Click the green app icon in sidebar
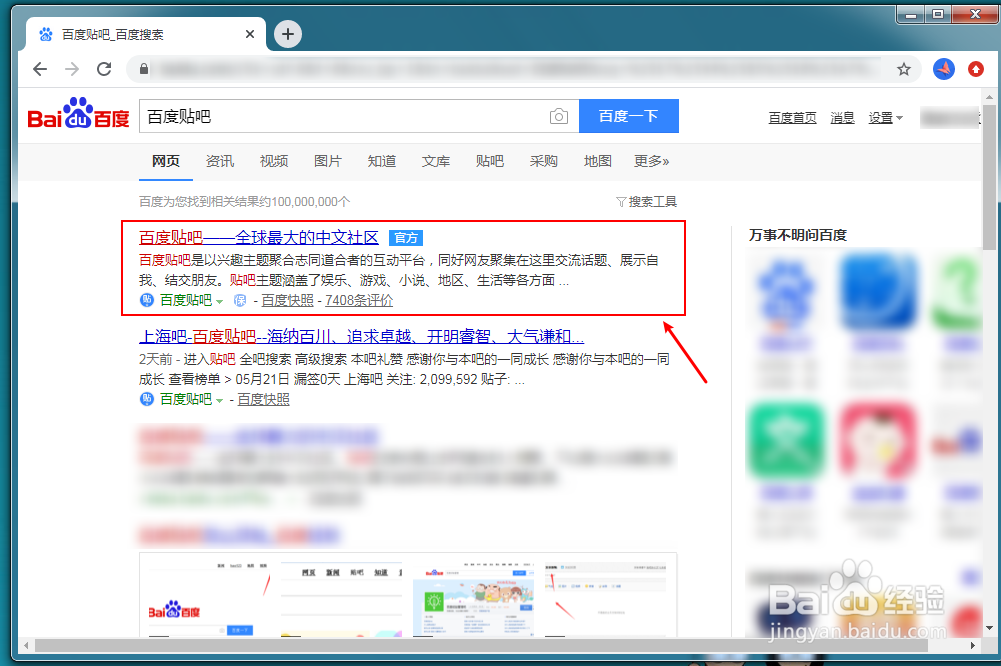Viewport: 1001px width, 666px height. click(x=785, y=441)
